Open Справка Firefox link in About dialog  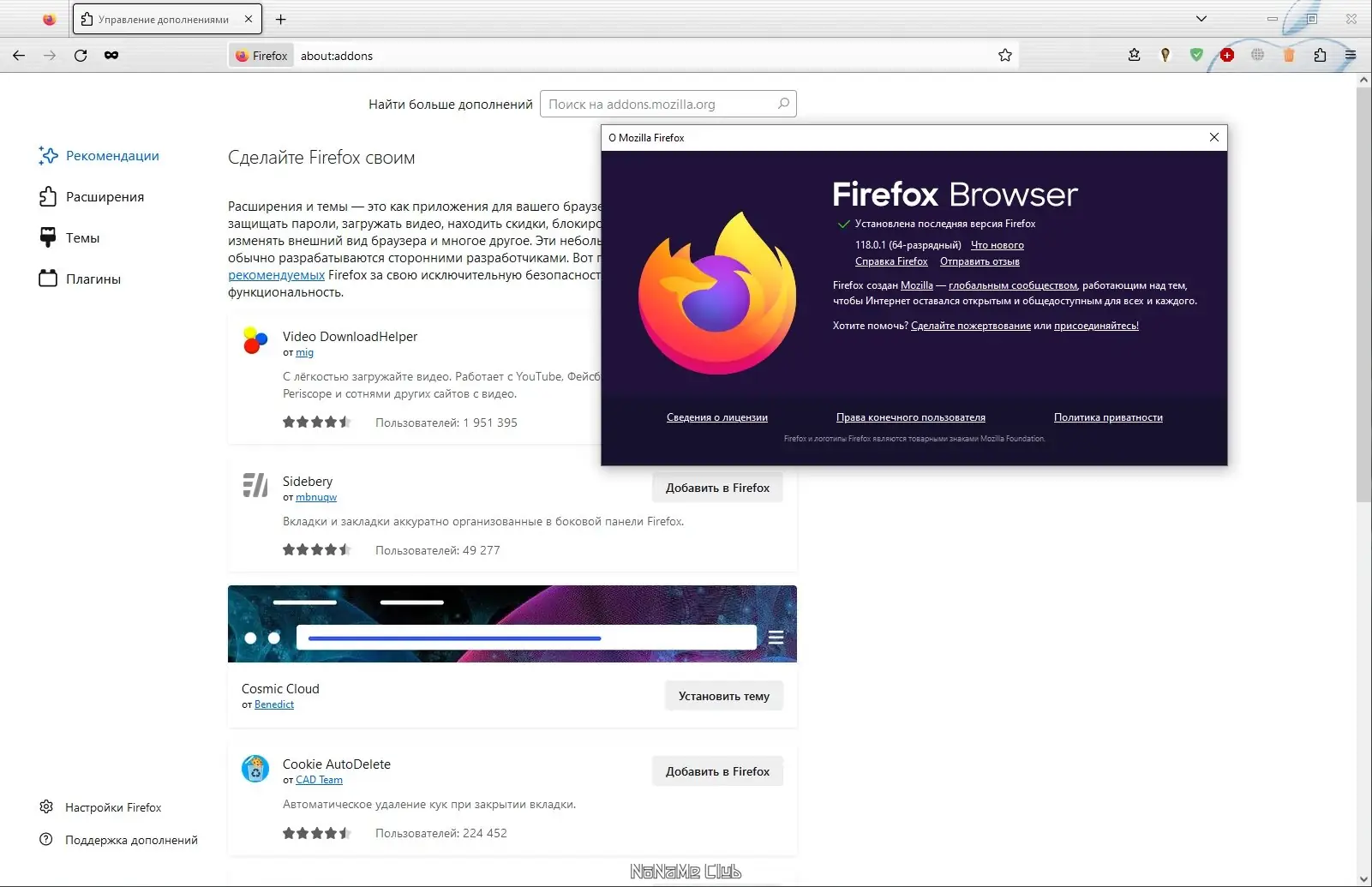click(891, 261)
